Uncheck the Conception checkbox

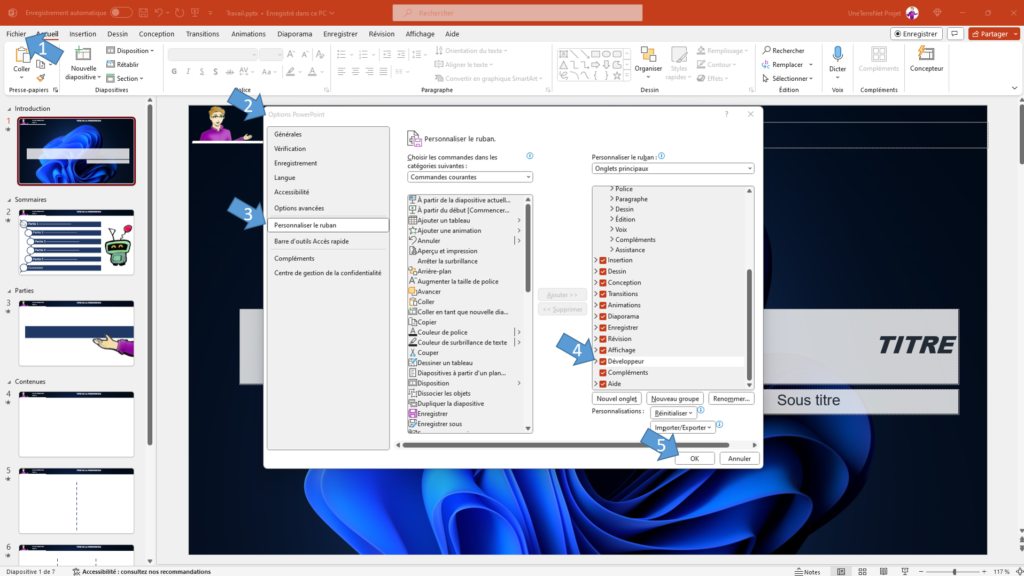603,283
